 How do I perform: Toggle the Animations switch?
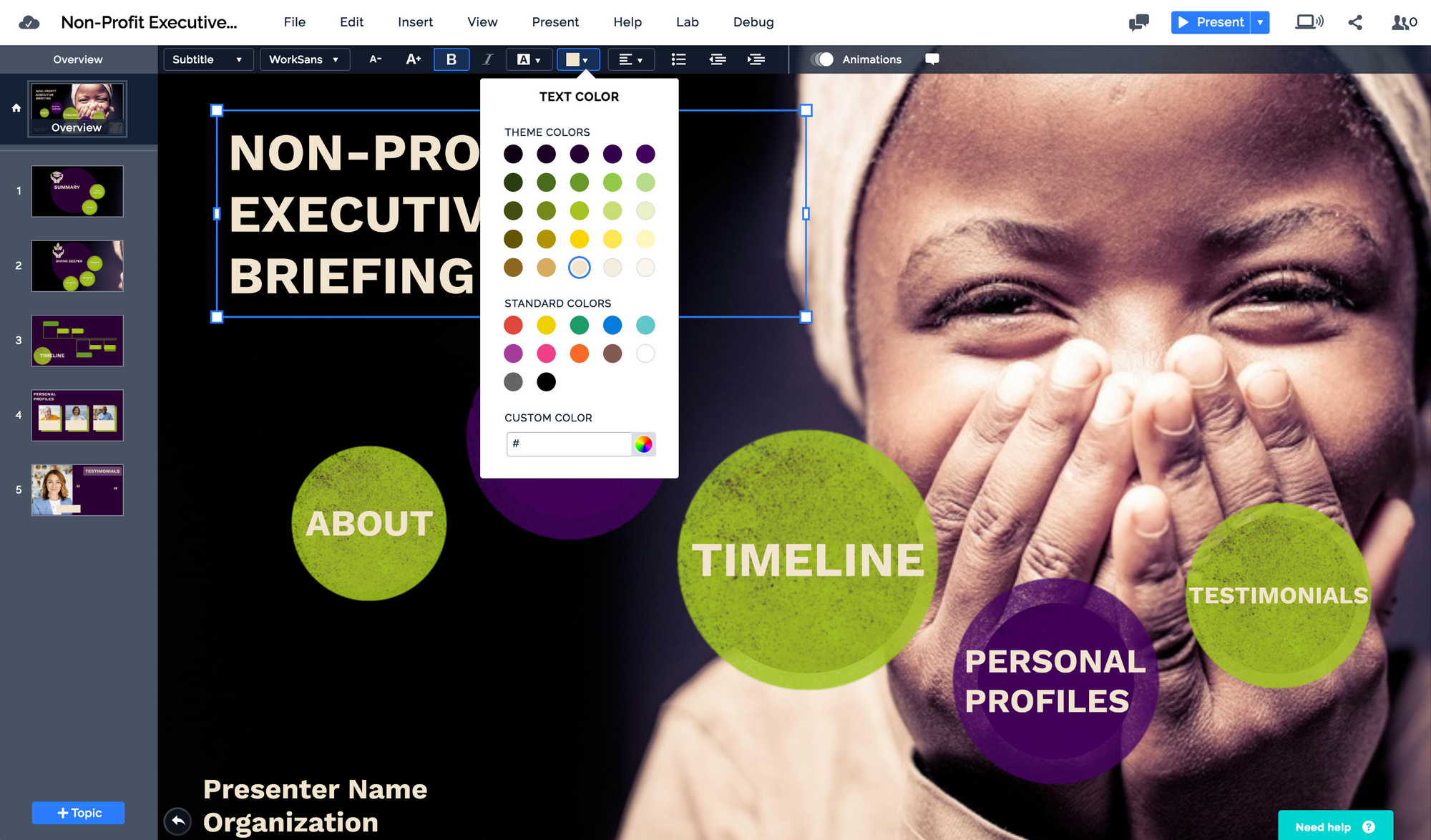(x=822, y=59)
